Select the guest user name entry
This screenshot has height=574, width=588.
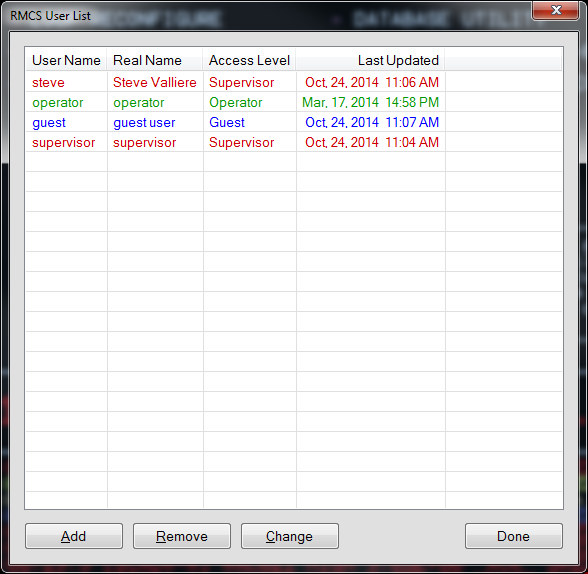point(49,123)
